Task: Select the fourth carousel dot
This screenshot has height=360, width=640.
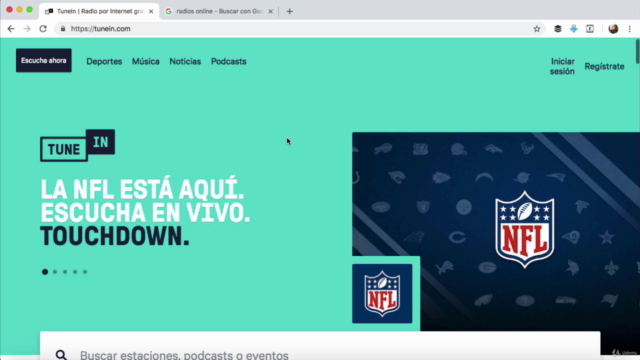Action: (x=75, y=272)
